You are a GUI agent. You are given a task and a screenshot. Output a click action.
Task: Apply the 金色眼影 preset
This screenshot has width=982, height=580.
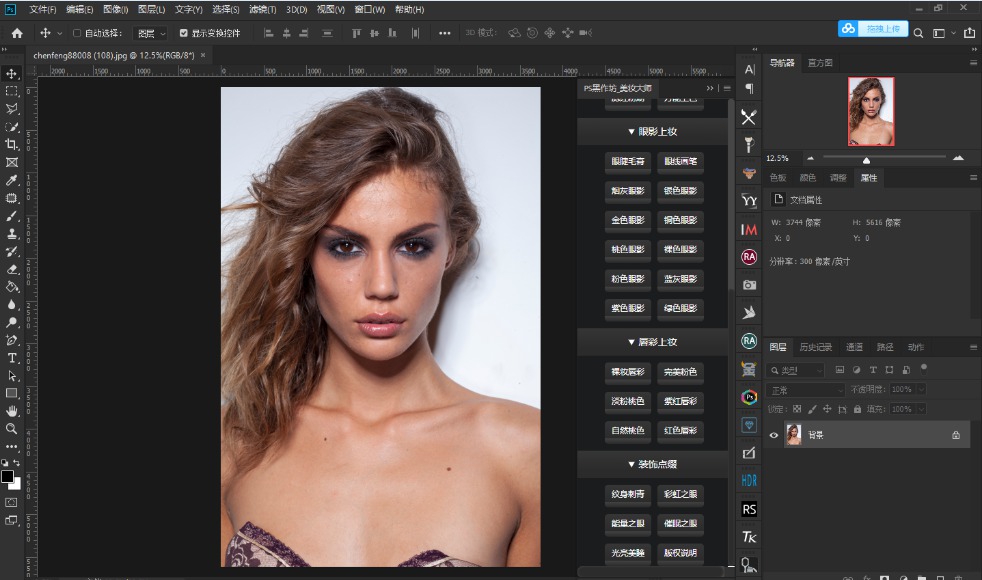[628, 220]
